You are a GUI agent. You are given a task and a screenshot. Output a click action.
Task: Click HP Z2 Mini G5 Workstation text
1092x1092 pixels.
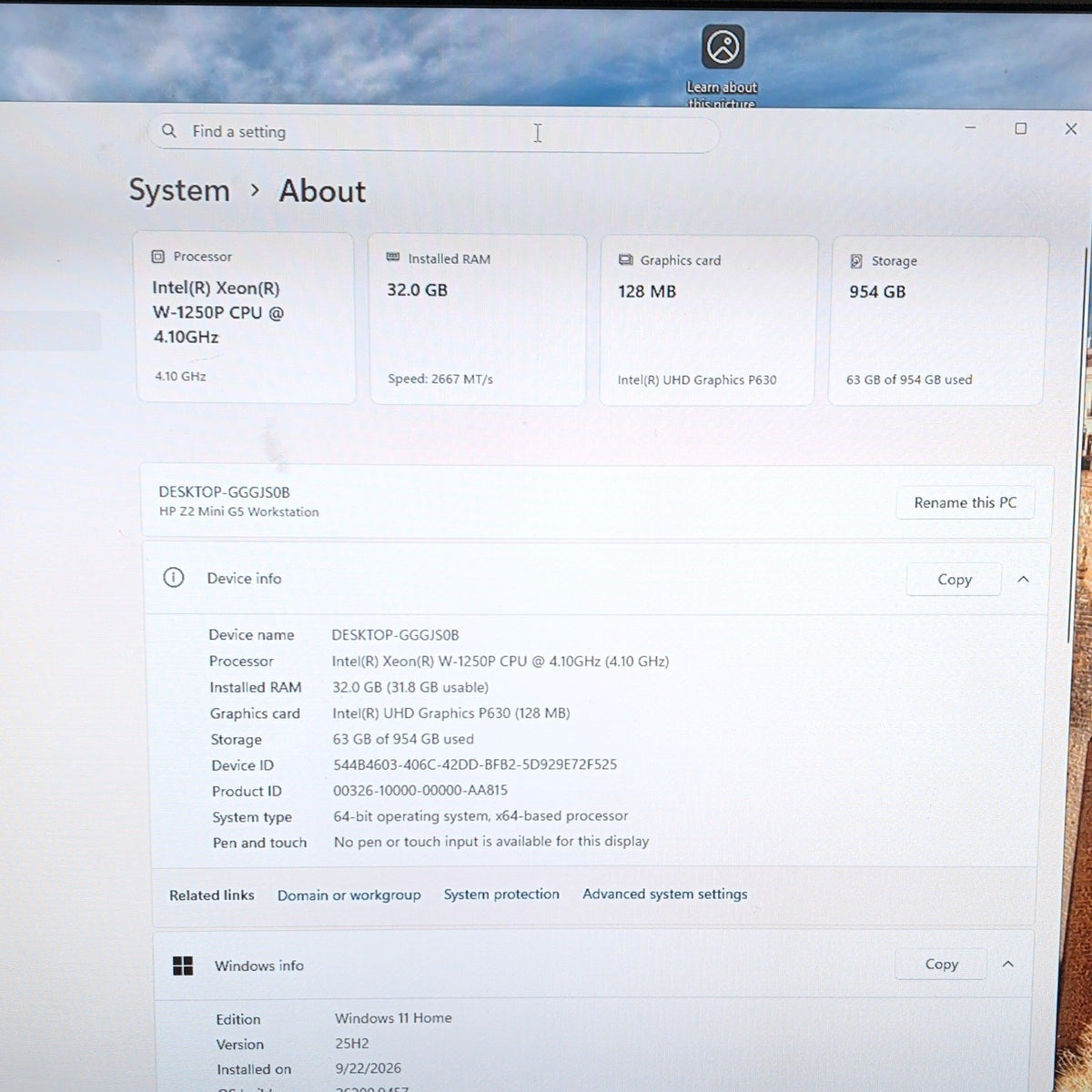(238, 512)
